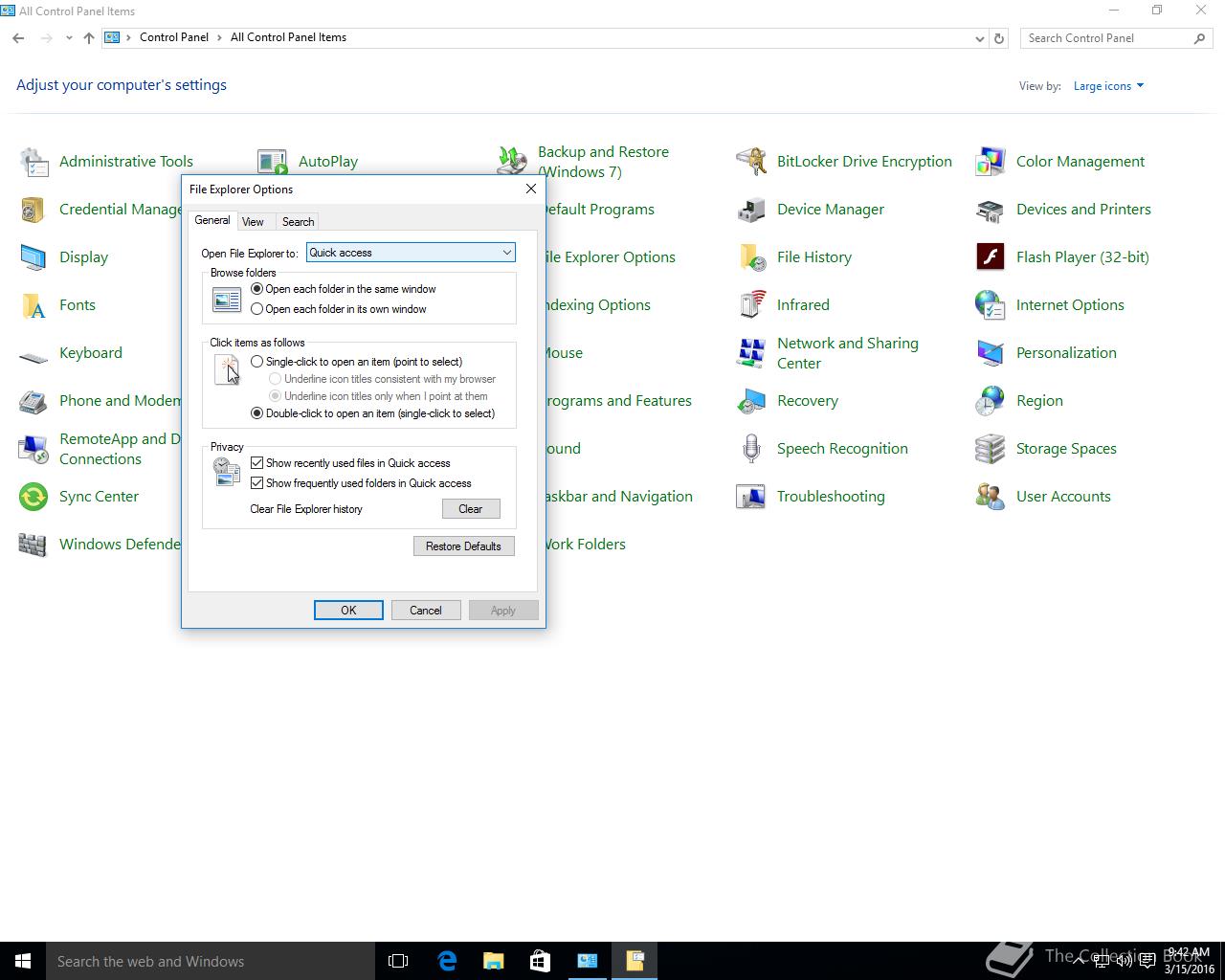Open RemoteApp and Desktop Connections icon

[x=33, y=449]
